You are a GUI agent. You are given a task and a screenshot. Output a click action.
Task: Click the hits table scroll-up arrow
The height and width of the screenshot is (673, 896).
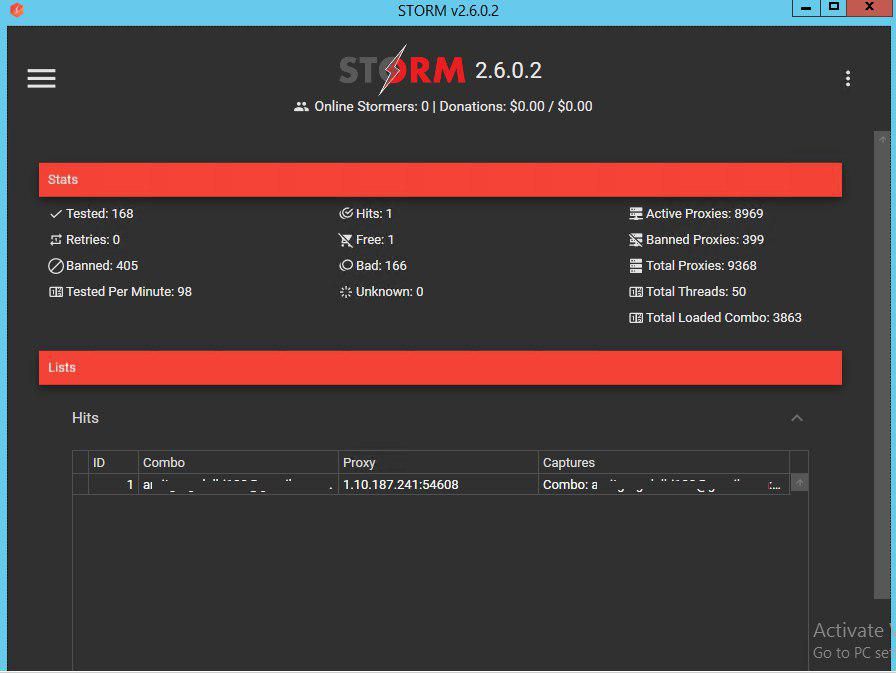[799, 483]
